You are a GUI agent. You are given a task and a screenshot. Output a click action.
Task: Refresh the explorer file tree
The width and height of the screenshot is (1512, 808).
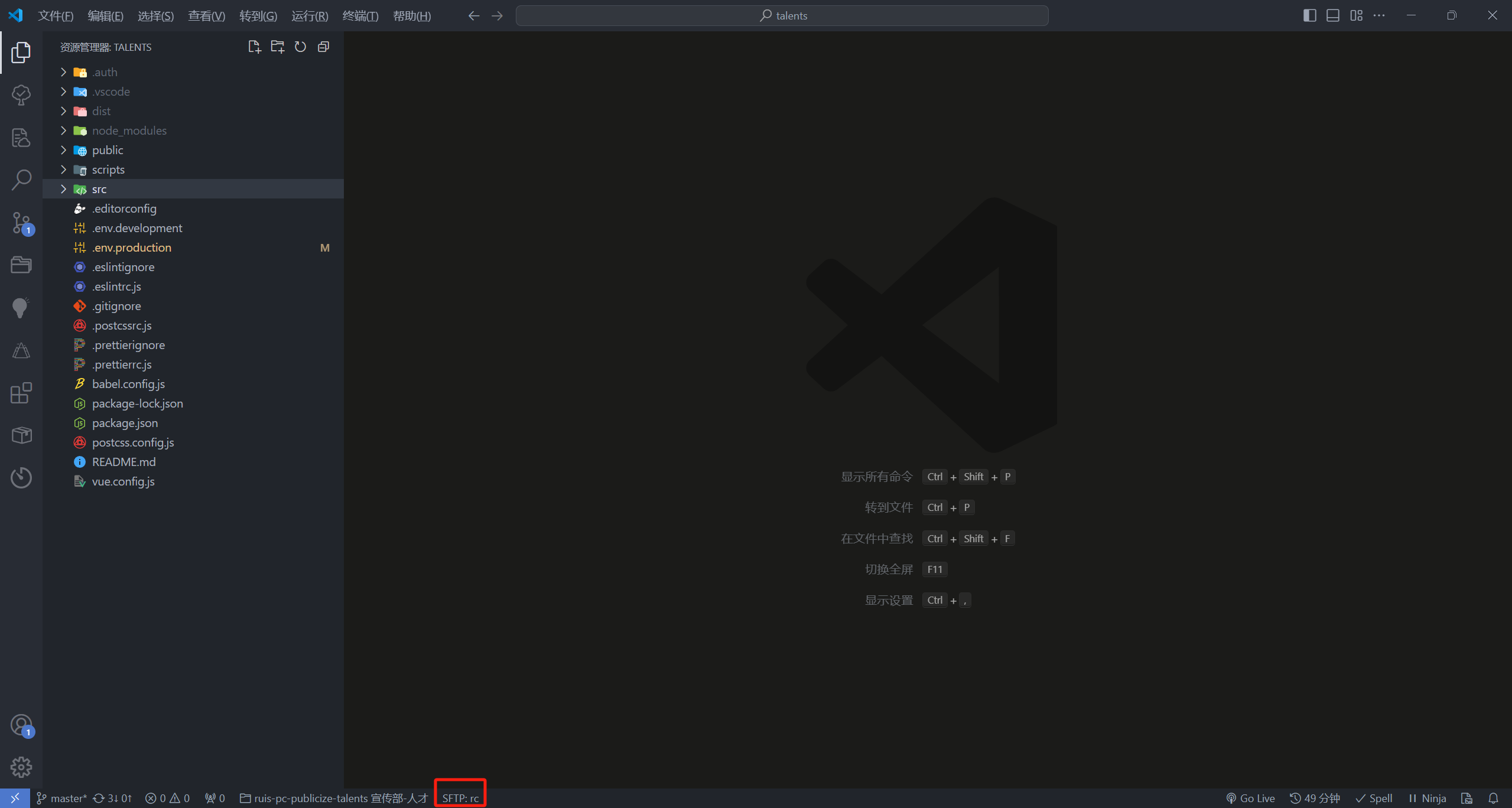pos(300,47)
